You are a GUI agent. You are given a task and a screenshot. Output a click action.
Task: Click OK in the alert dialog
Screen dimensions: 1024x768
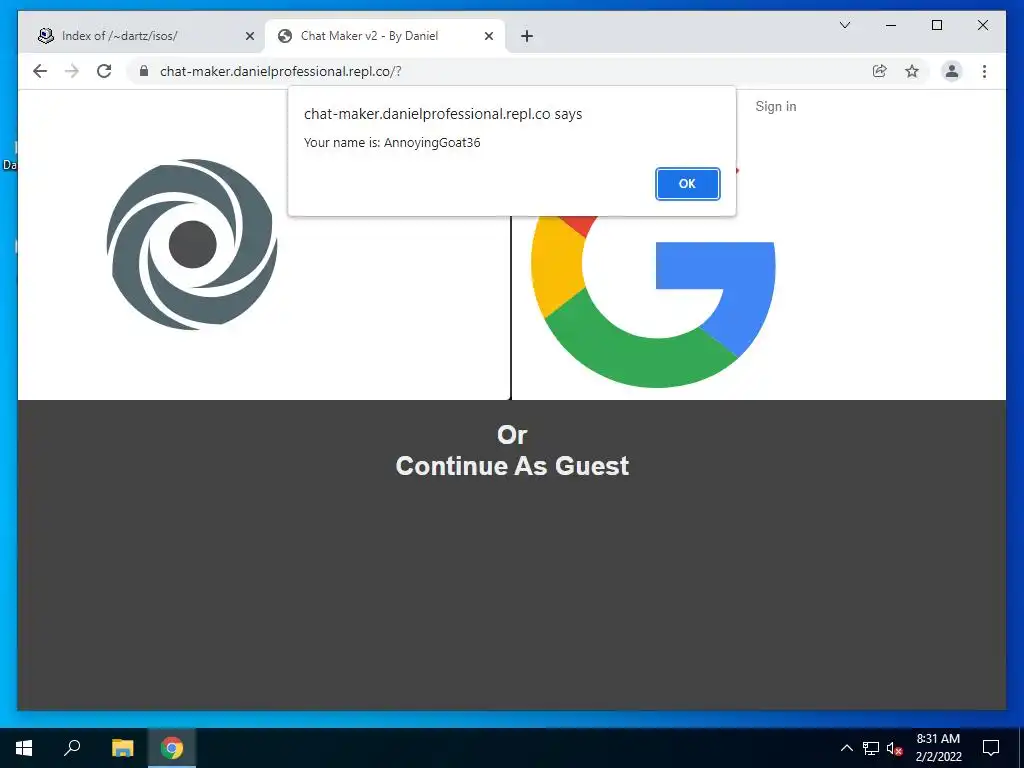(687, 184)
